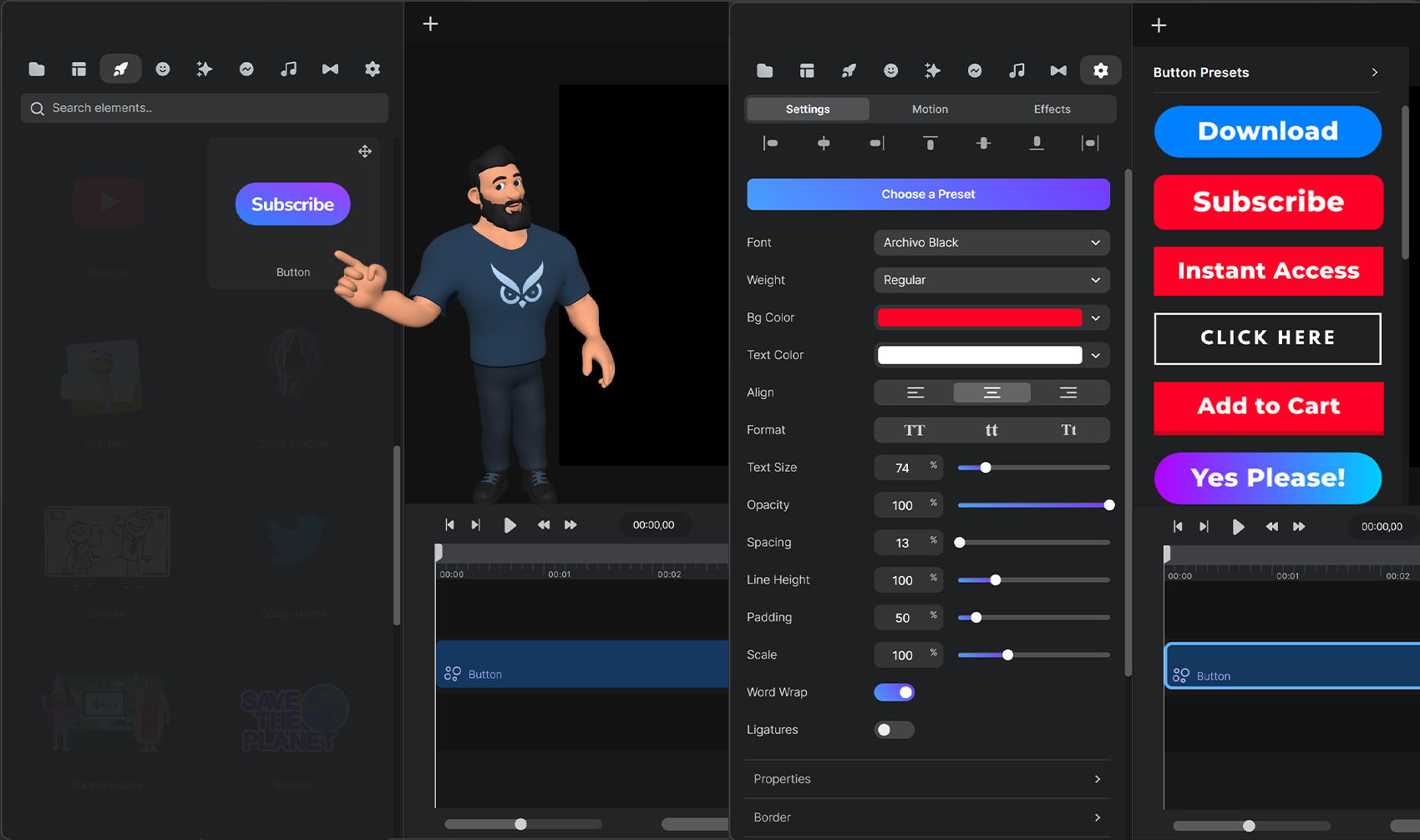
Task: Open the Weight dropdown set to Regular
Action: (x=991, y=281)
